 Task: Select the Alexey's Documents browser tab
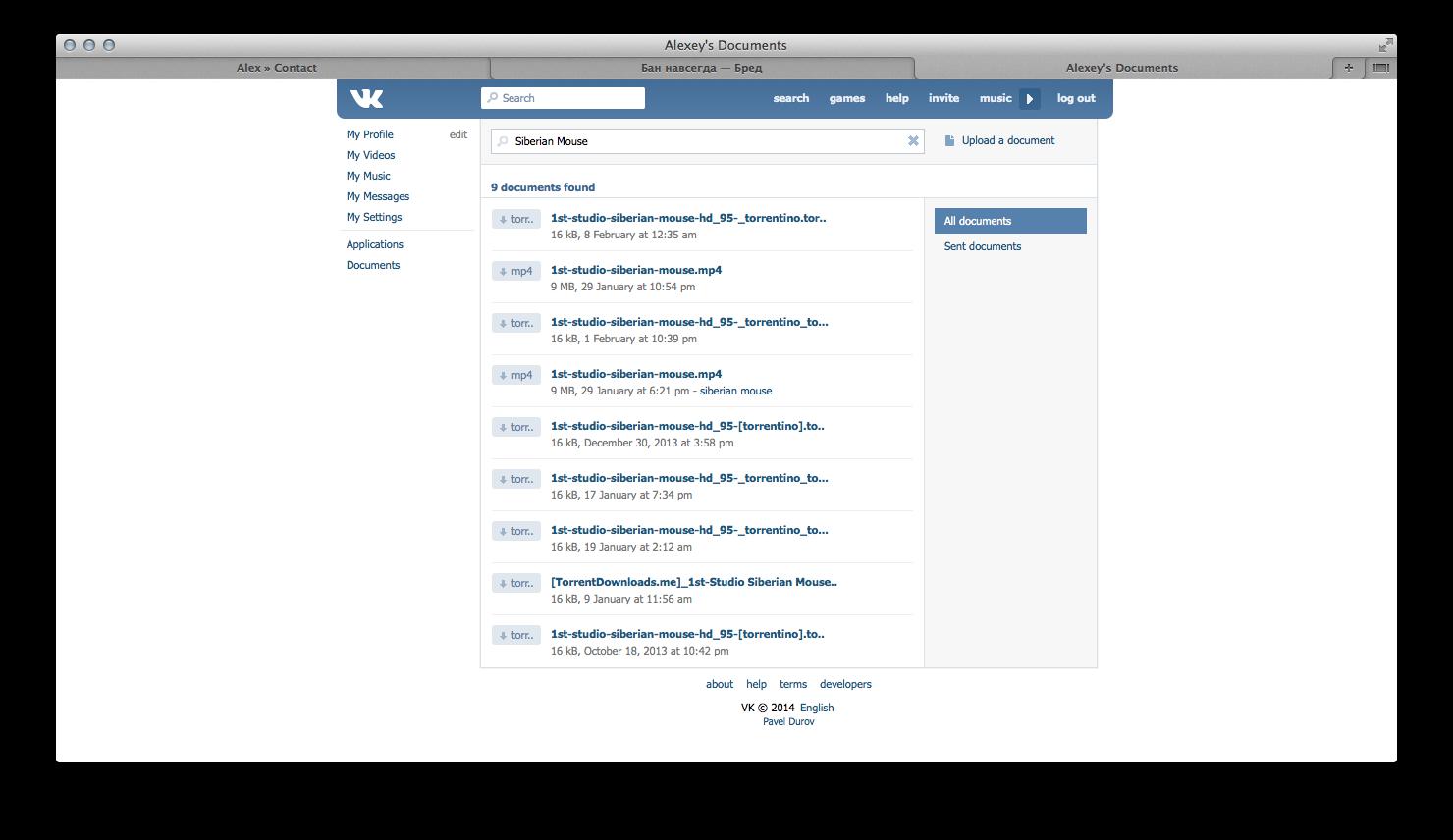(x=1122, y=68)
